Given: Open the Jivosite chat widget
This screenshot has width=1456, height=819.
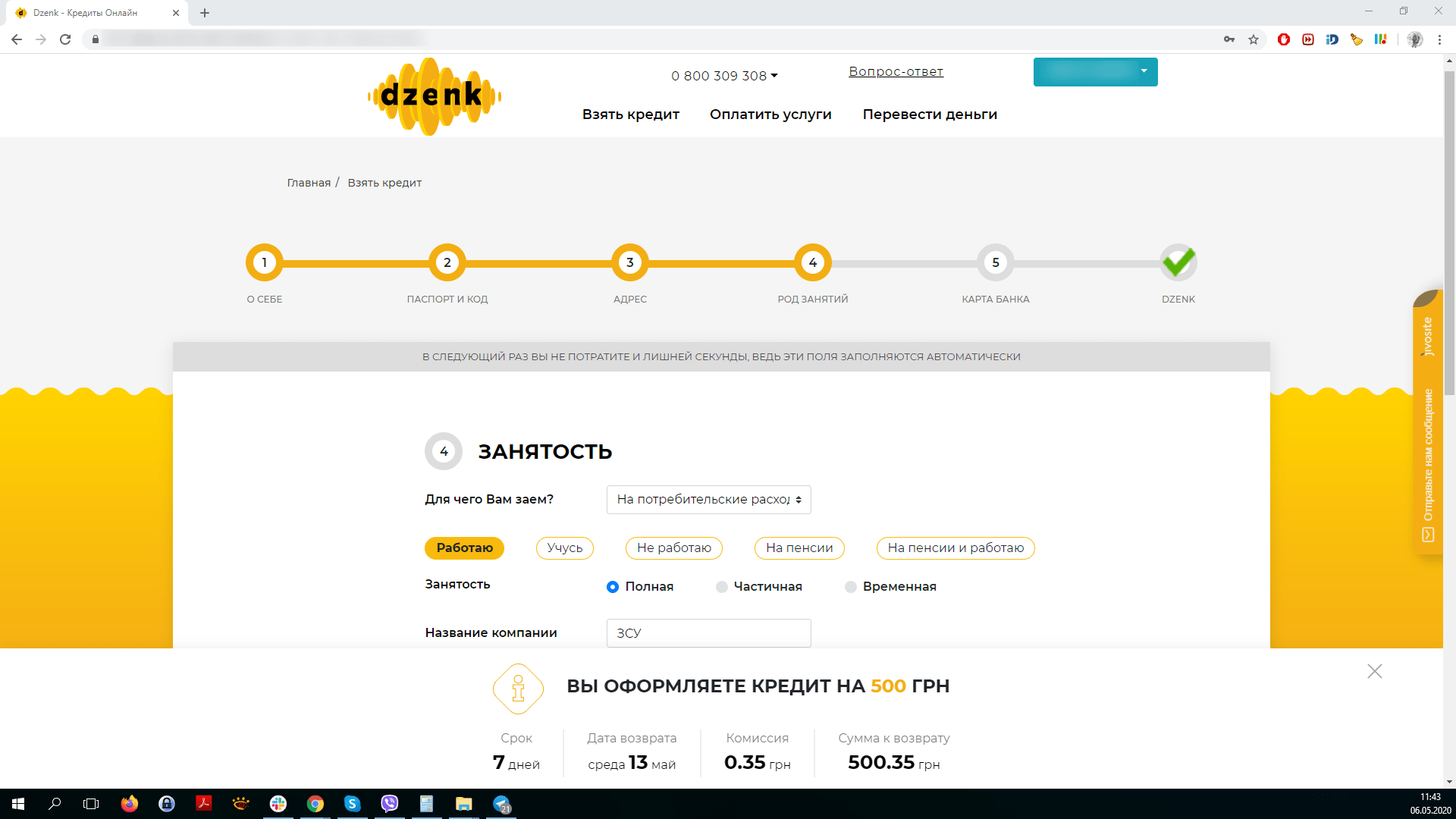Looking at the screenshot, I should pos(1428,422).
